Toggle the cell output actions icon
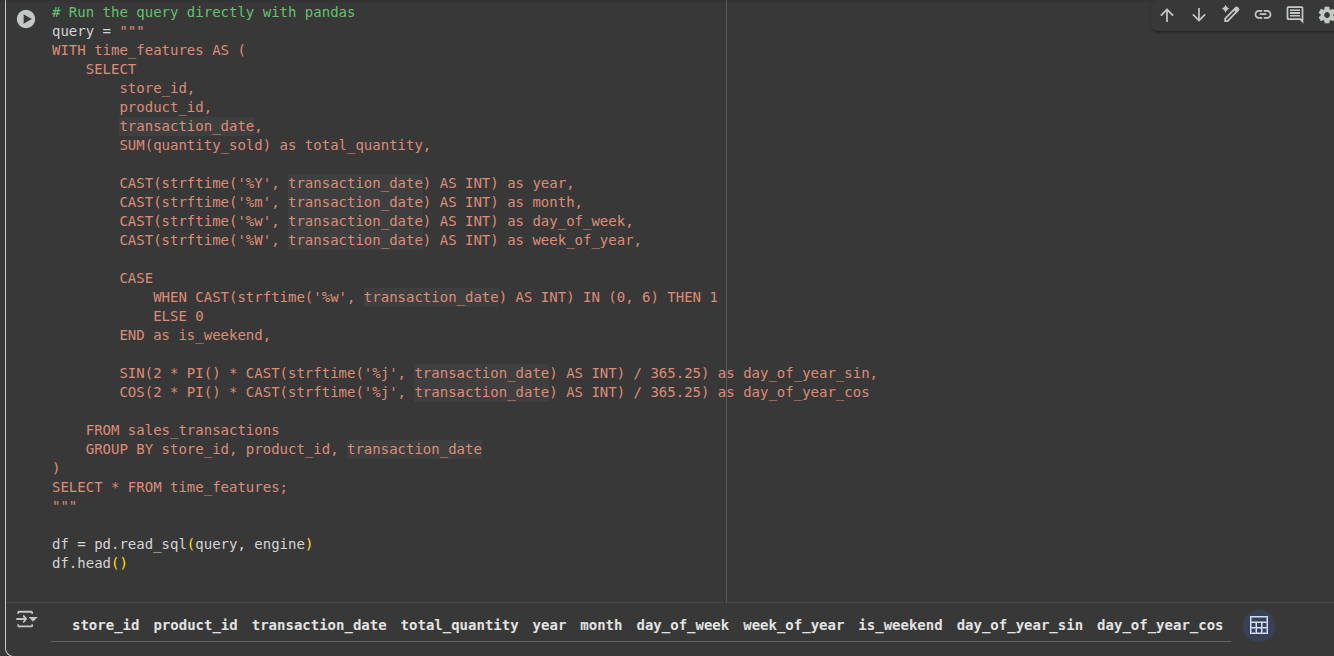This screenshot has height=656, width=1334. click(x=26, y=619)
